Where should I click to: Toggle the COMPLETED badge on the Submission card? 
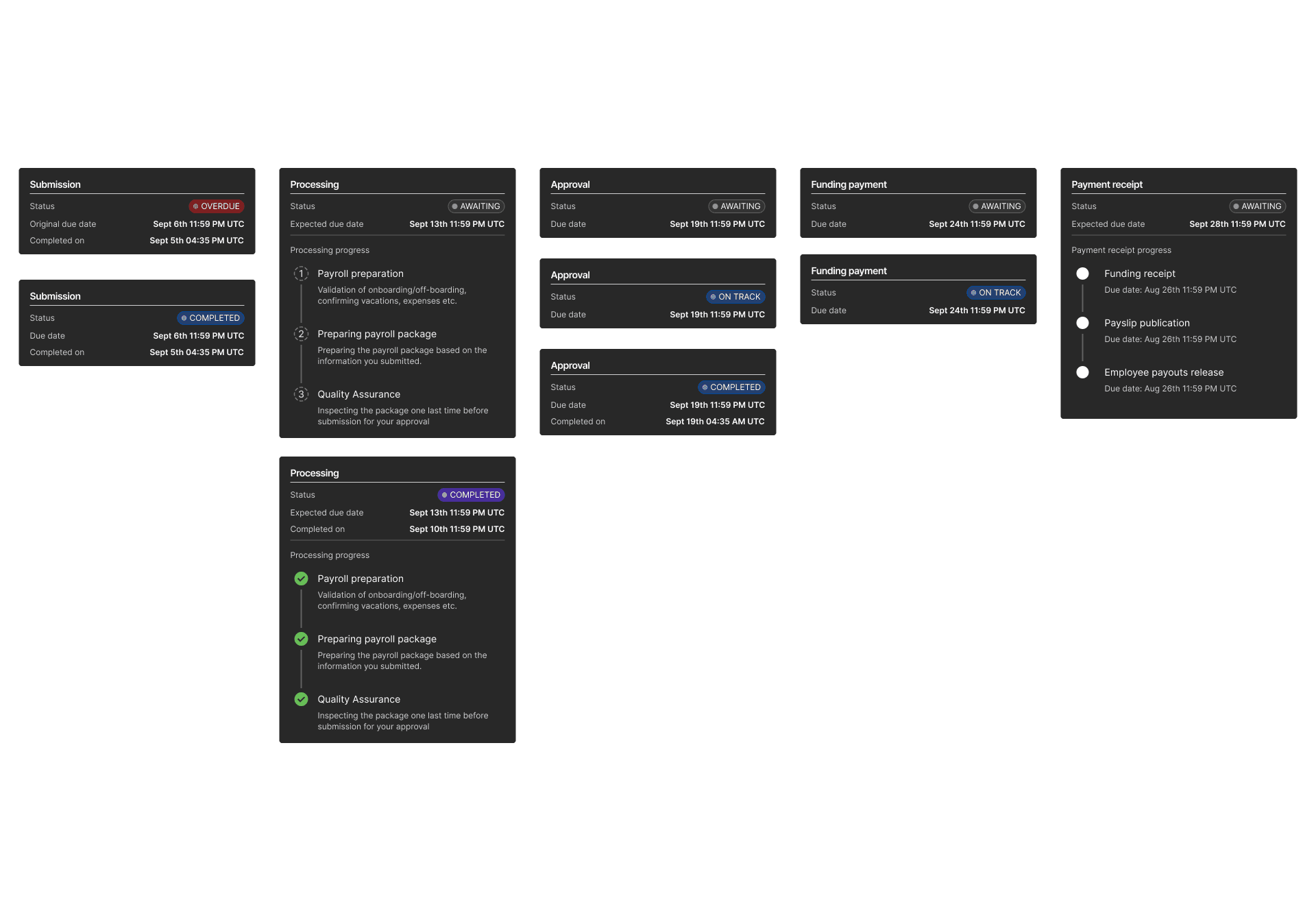[x=210, y=317]
